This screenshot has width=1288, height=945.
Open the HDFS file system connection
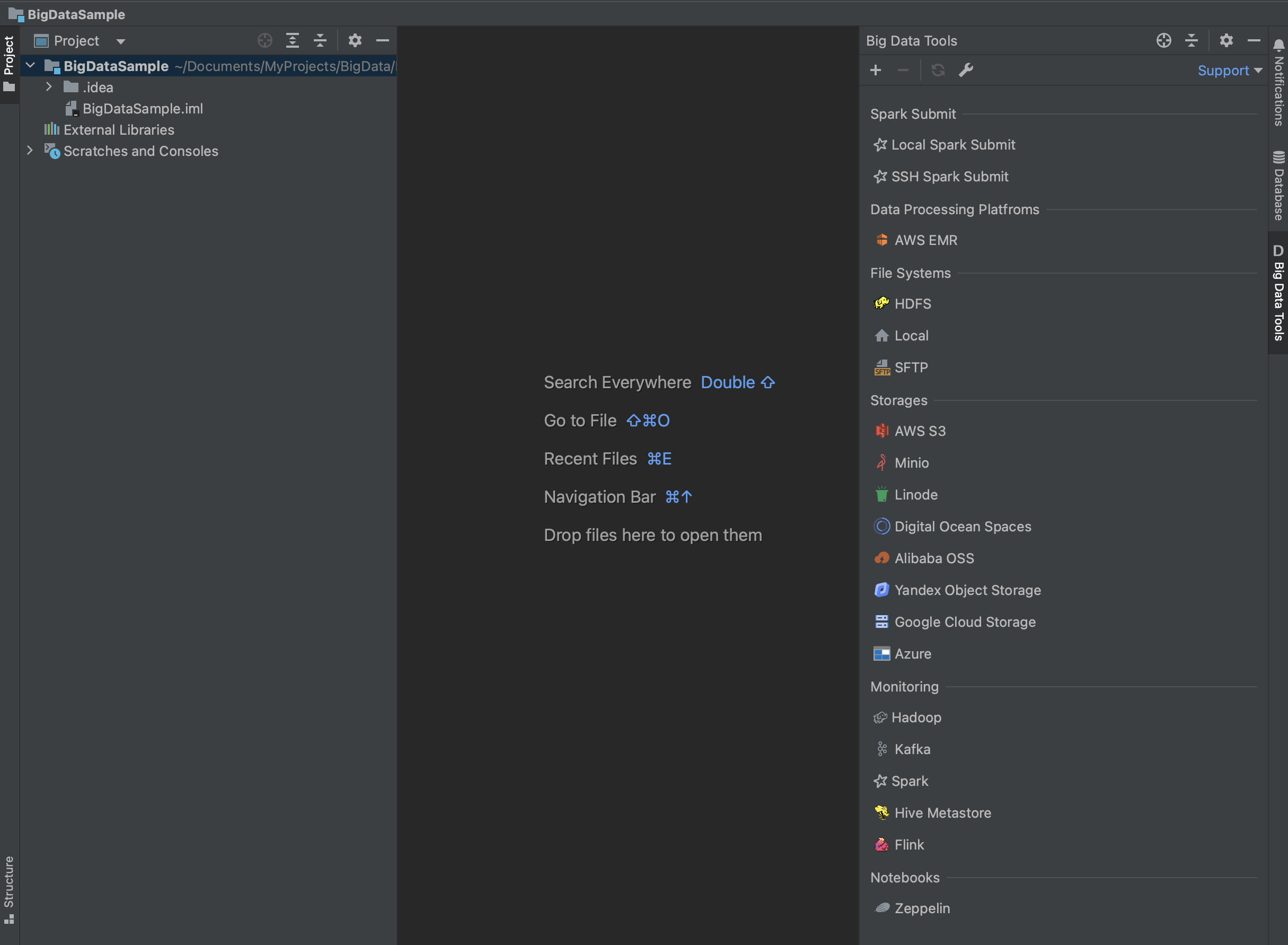[912, 304]
